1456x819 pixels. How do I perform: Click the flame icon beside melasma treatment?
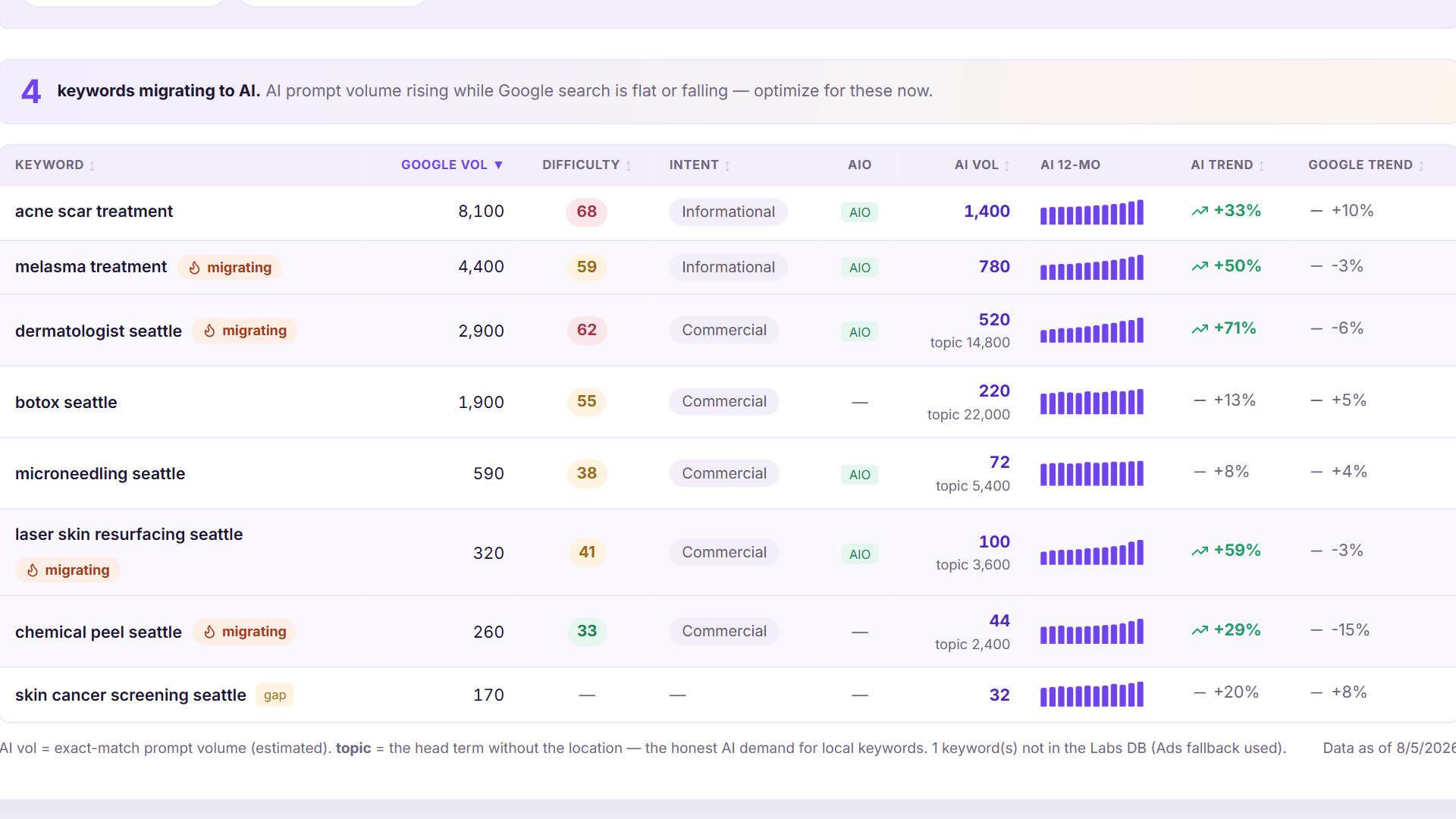(195, 268)
